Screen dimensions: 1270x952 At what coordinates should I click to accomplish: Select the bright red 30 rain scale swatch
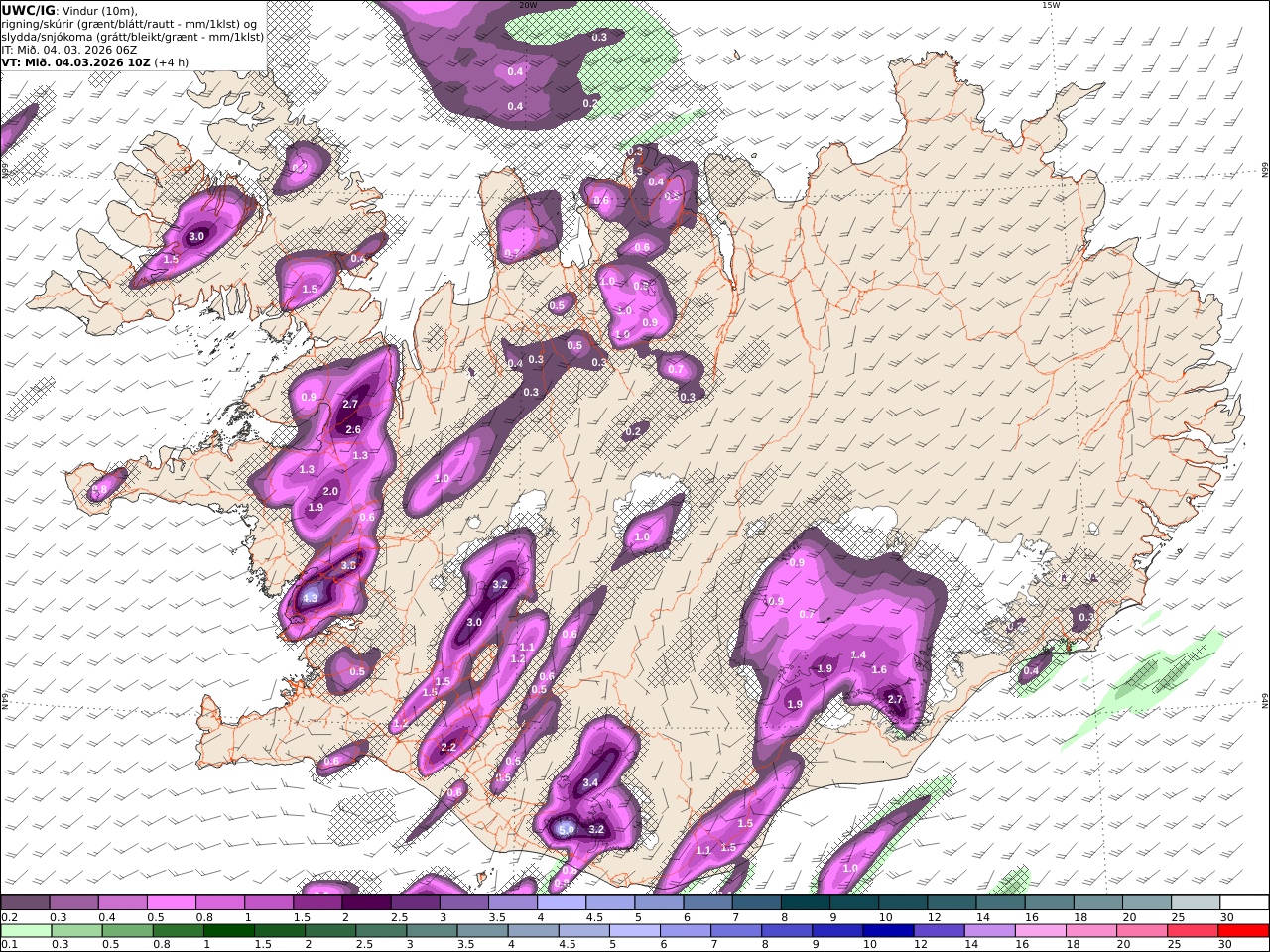tap(1242, 930)
